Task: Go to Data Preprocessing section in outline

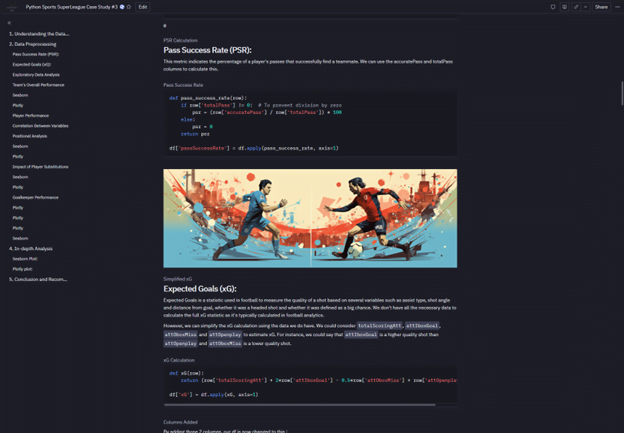Action: (35, 44)
